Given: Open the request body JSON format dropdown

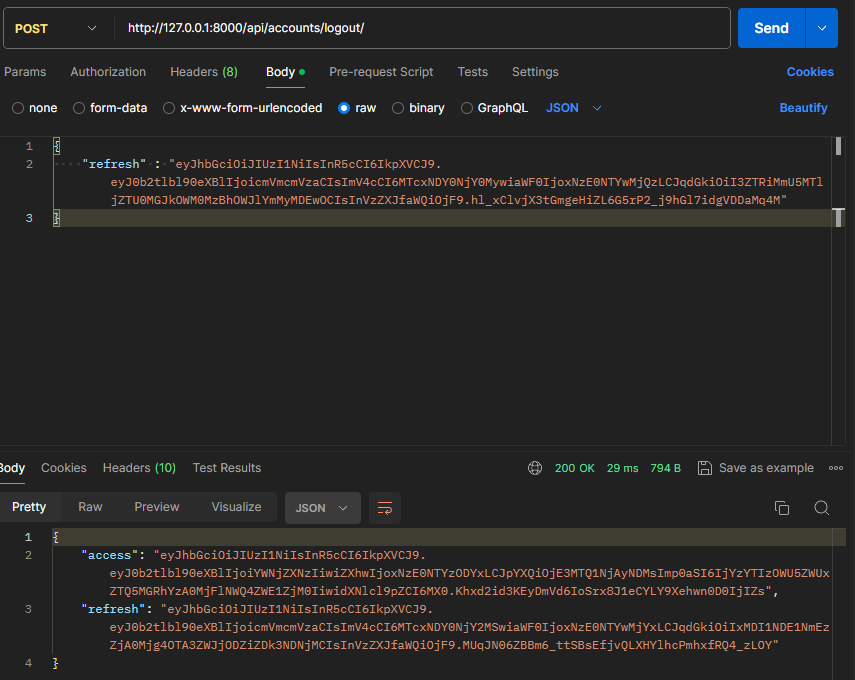Looking at the screenshot, I should point(574,108).
